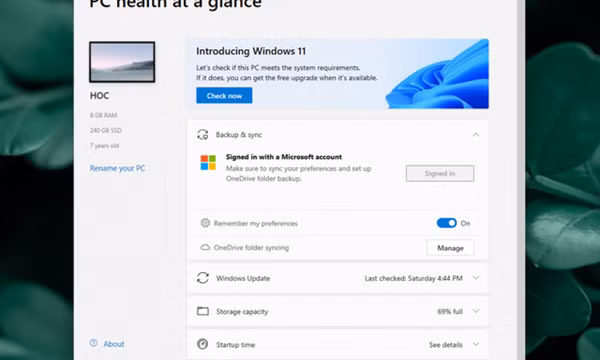Click the OneDrive folder syncing label
600x360 pixels.
pyautogui.click(x=251, y=248)
